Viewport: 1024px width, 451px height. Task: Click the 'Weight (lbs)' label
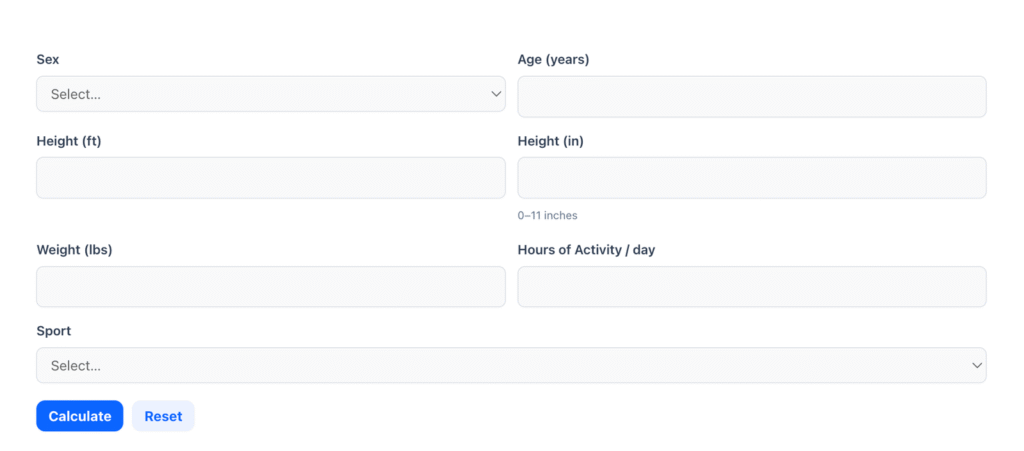coord(74,250)
